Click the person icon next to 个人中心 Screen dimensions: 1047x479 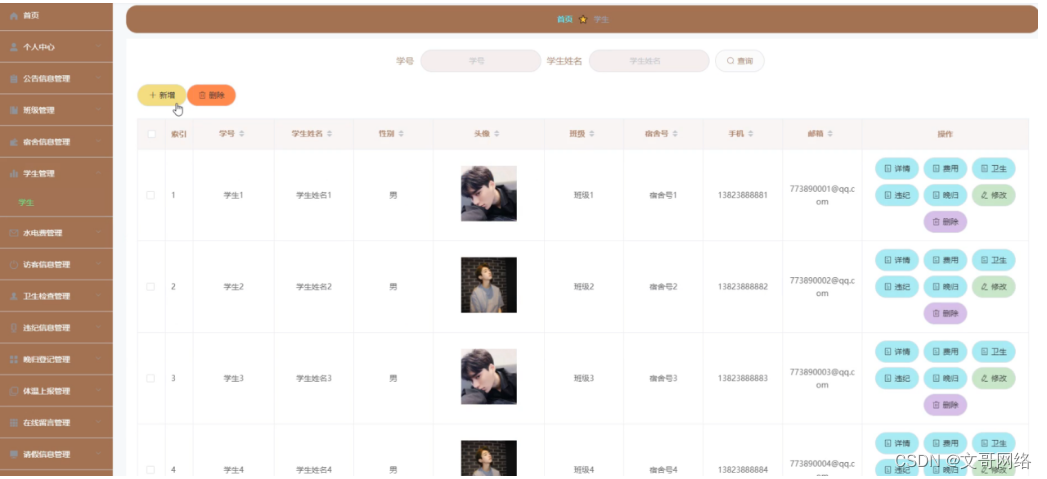tap(14, 47)
